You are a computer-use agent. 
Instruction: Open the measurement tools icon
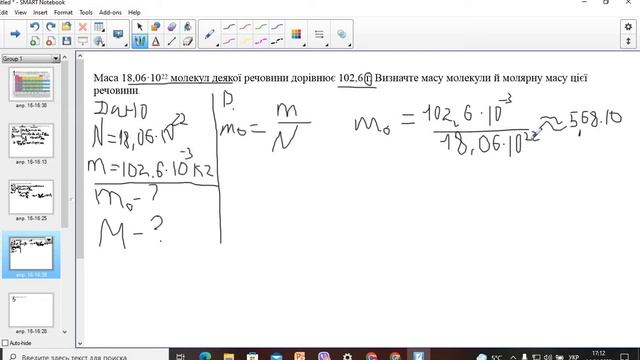click(99, 41)
